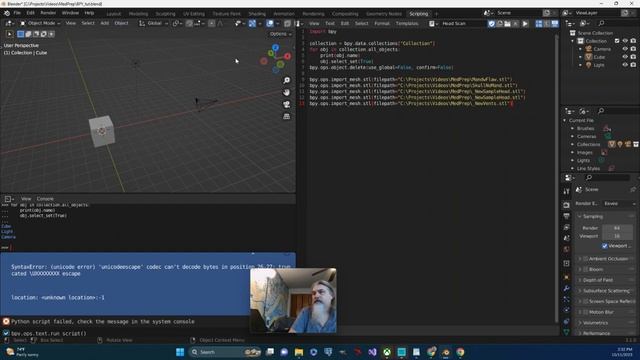This screenshot has height=360, width=640.
Task: Open the viewport Options dropdown
Action: pyautogui.click(x=280, y=34)
